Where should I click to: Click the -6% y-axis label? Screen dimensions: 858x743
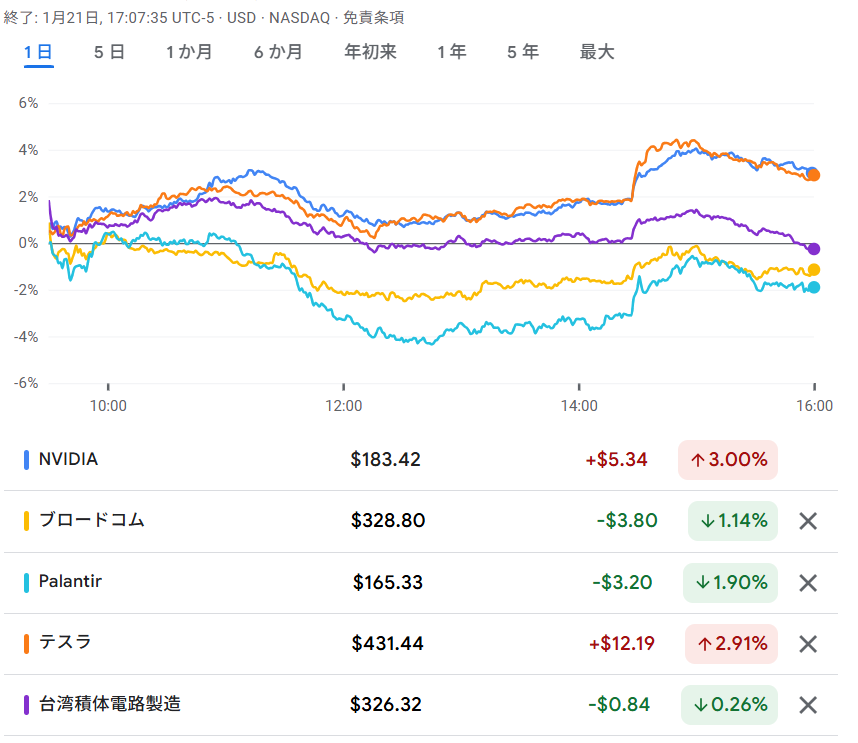26,383
